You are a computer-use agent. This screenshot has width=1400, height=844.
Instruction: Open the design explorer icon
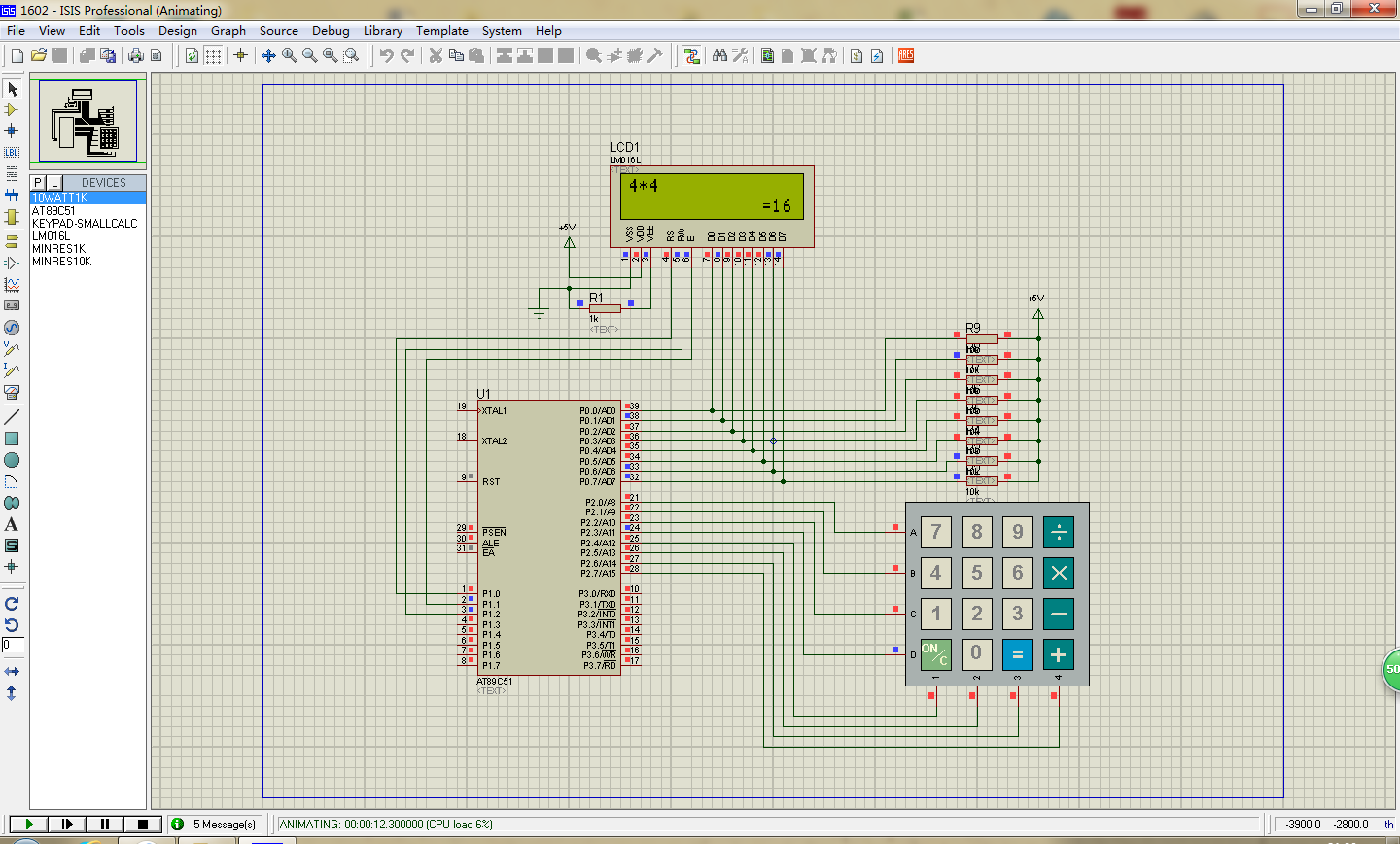(x=767, y=55)
